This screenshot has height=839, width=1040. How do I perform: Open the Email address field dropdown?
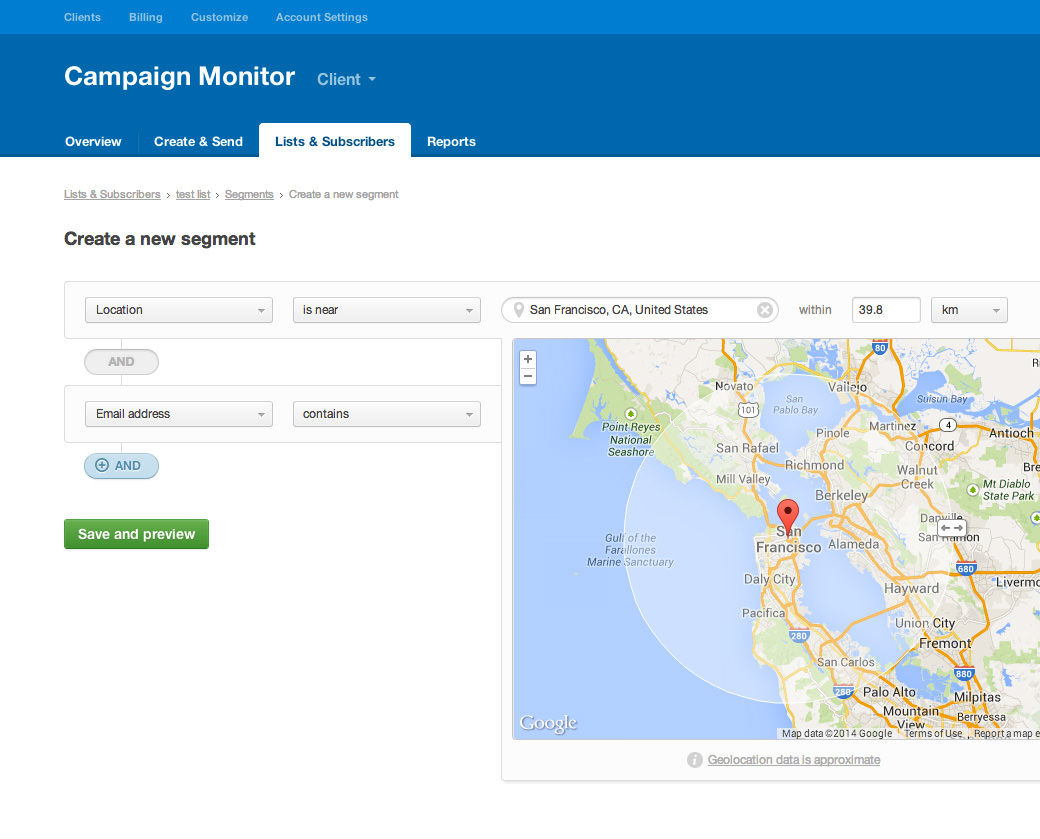[x=179, y=414]
